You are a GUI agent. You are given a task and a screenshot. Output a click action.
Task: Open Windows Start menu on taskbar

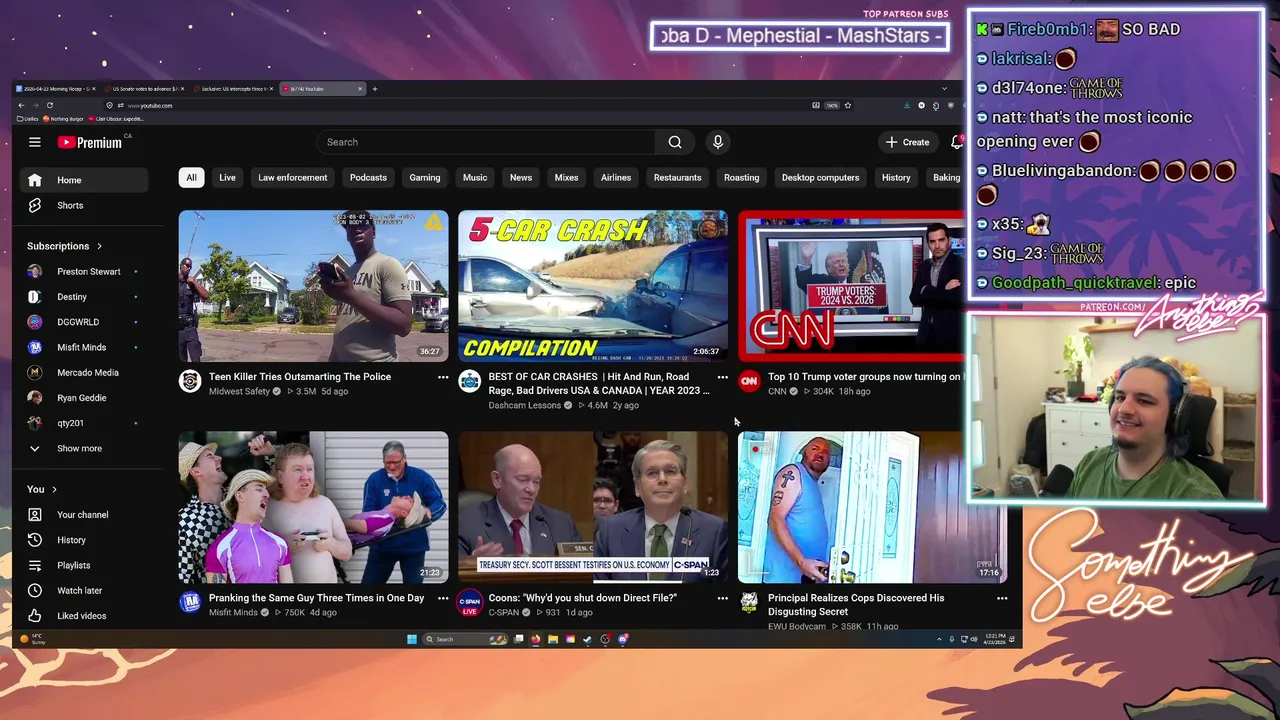tap(411, 639)
